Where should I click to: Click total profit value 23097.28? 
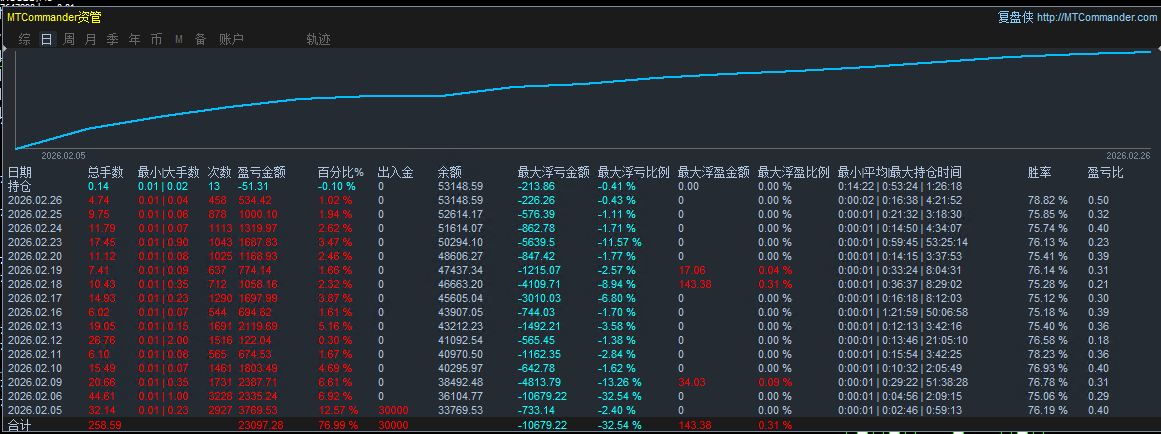pos(261,426)
